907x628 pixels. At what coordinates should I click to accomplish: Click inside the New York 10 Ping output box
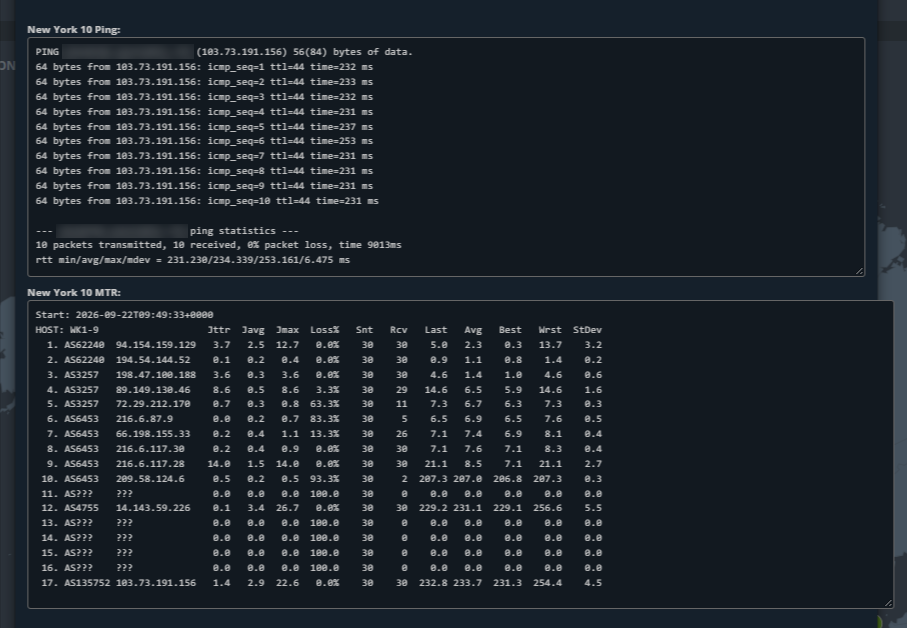[446, 157]
